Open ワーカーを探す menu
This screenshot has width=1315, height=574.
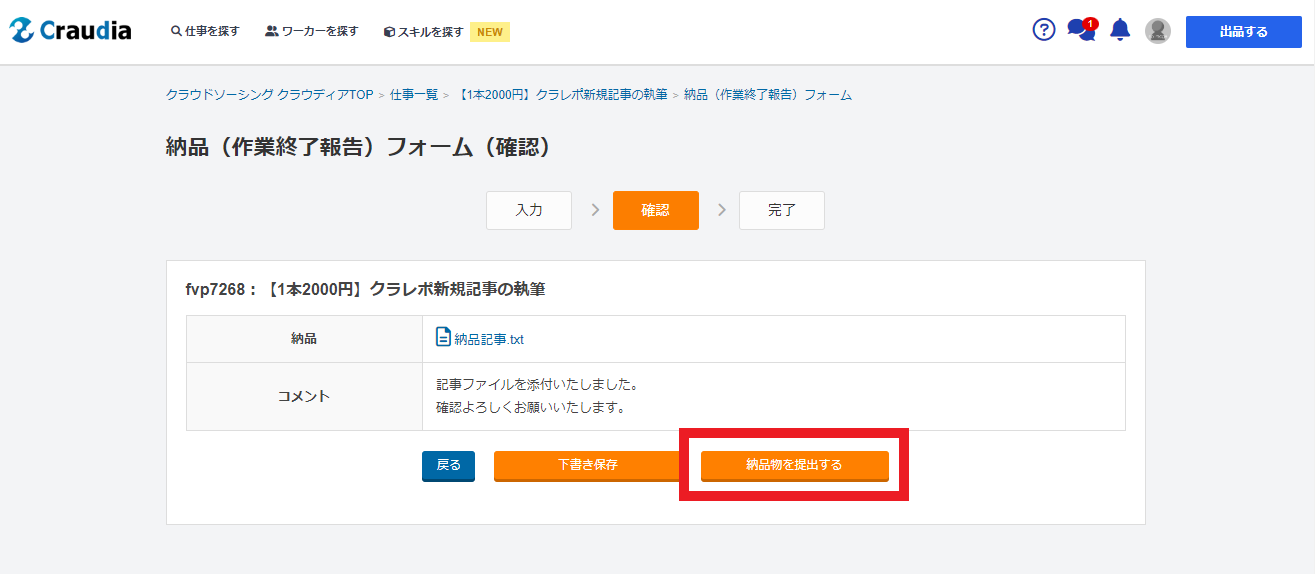coord(311,31)
